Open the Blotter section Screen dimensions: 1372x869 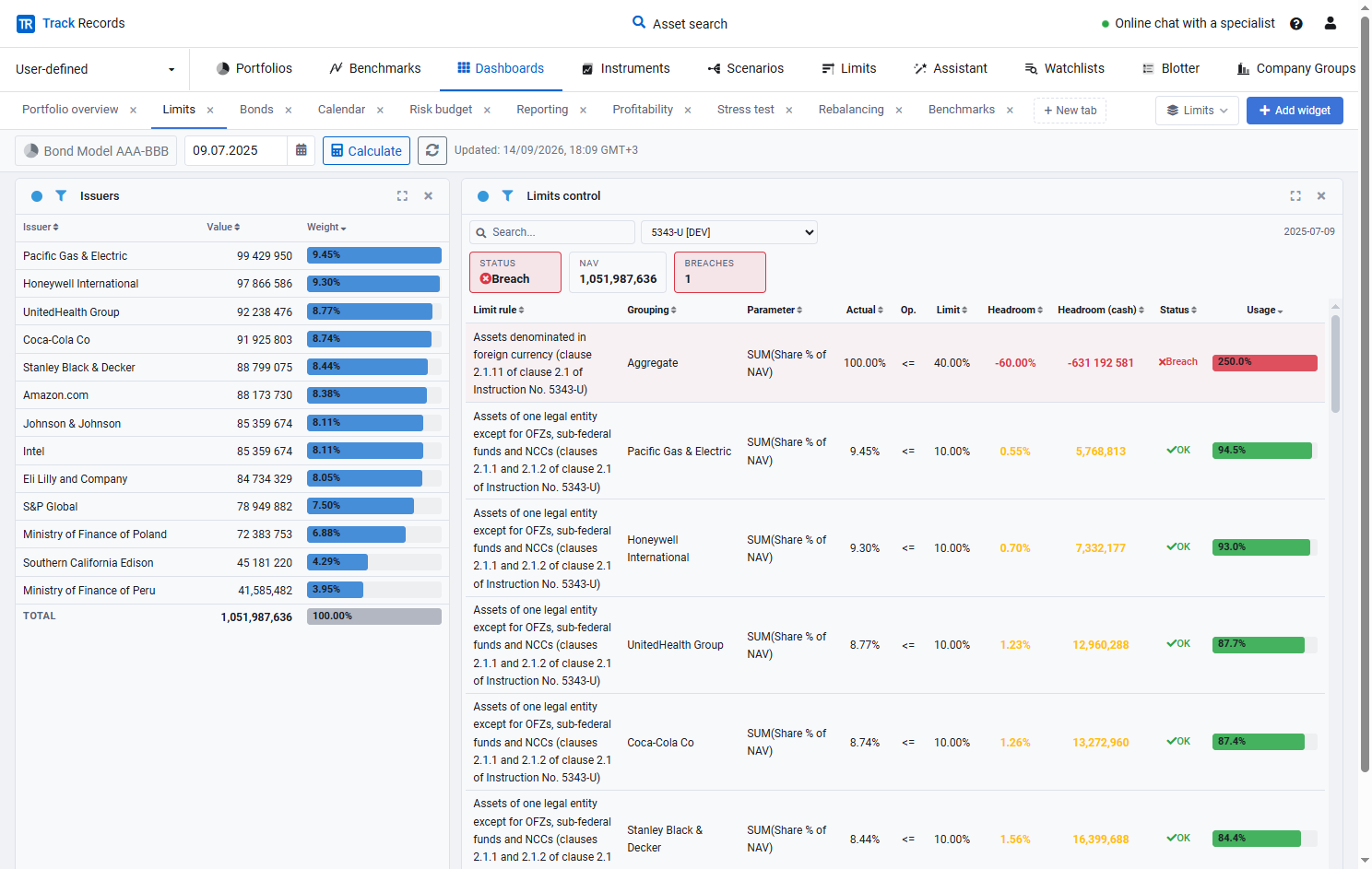coord(1170,68)
